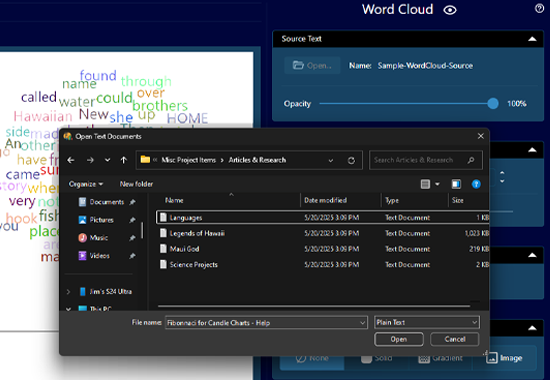550x380 pixels.
Task: Refresh the Articles & Research folder
Action: pos(351,160)
